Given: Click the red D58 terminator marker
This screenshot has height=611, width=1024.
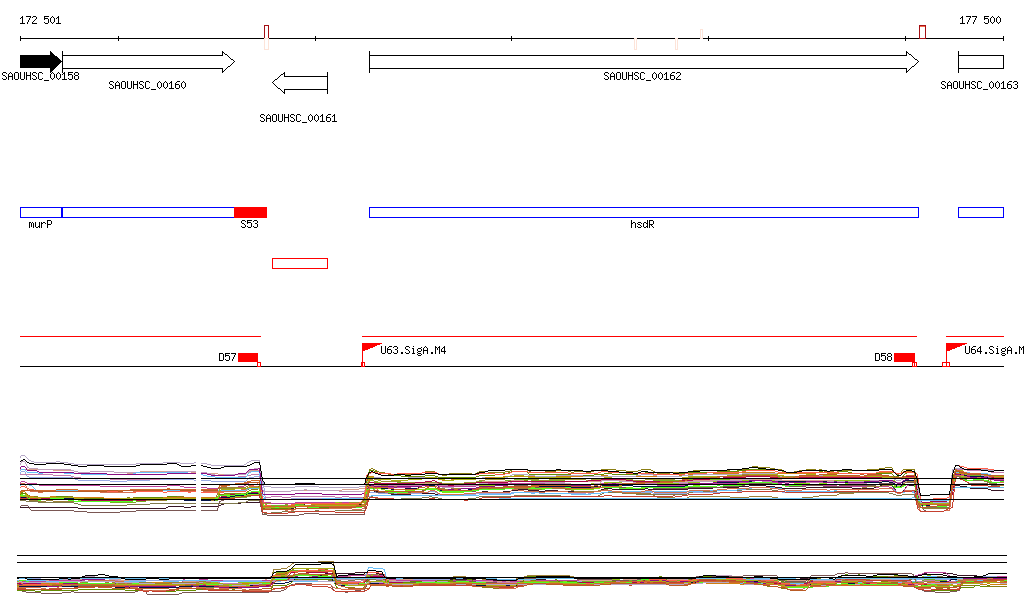Looking at the screenshot, I should (x=904, y=357).
